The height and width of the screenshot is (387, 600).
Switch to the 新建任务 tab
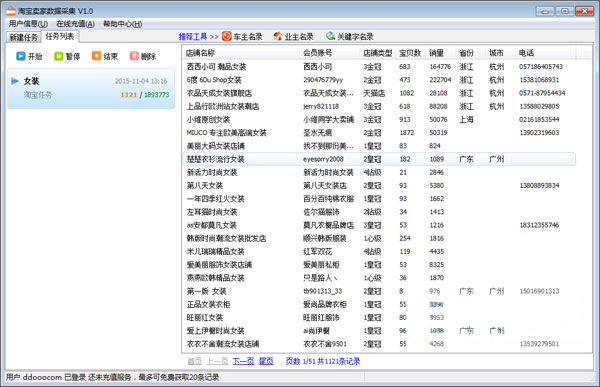click(24, 37)
